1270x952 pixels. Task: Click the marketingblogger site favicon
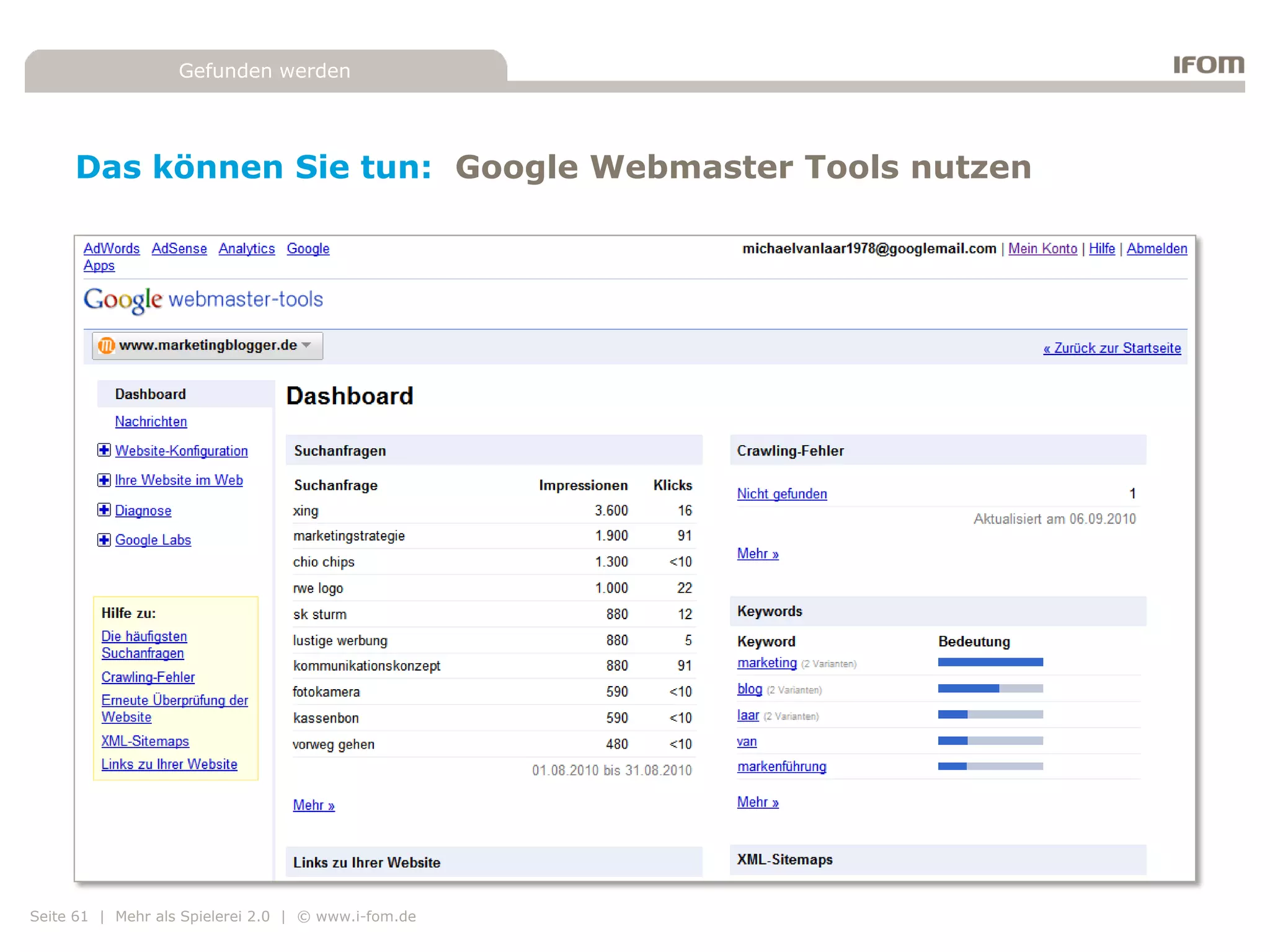click(x=107, y=345)
